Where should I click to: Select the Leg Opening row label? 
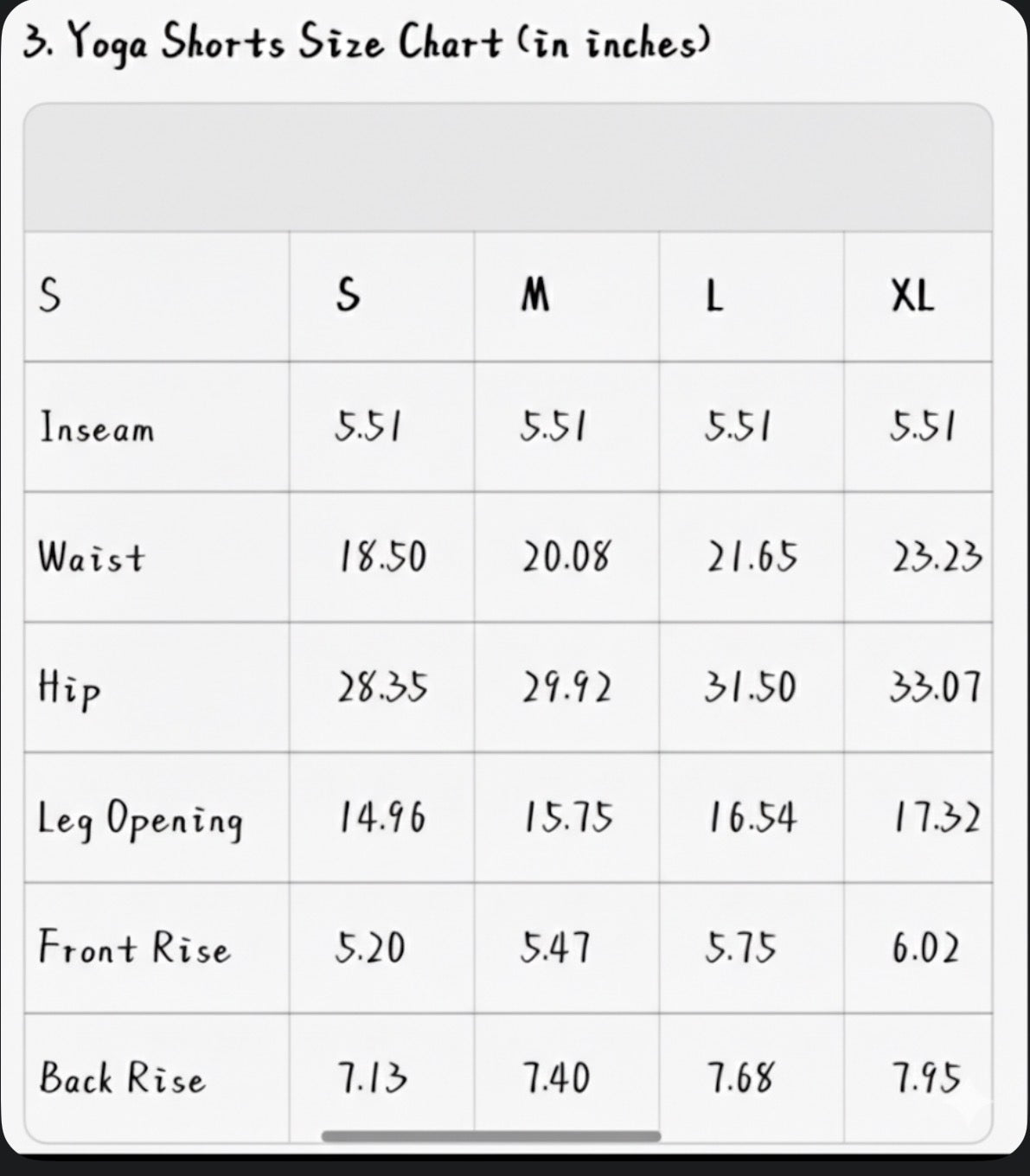pyautogui.click(x=140, y=819)
